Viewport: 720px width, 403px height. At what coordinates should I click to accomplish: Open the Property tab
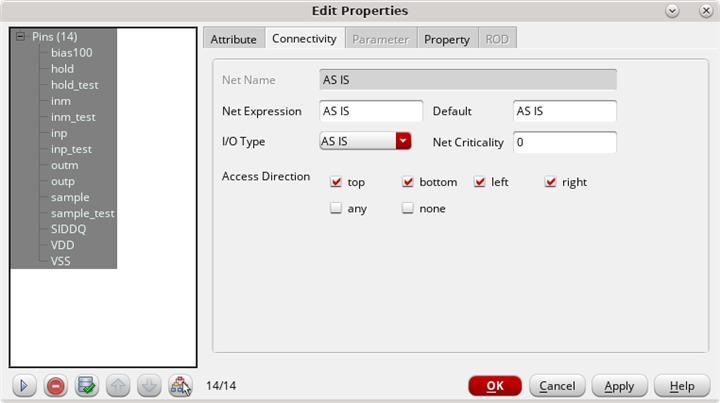tap(446, 39)
